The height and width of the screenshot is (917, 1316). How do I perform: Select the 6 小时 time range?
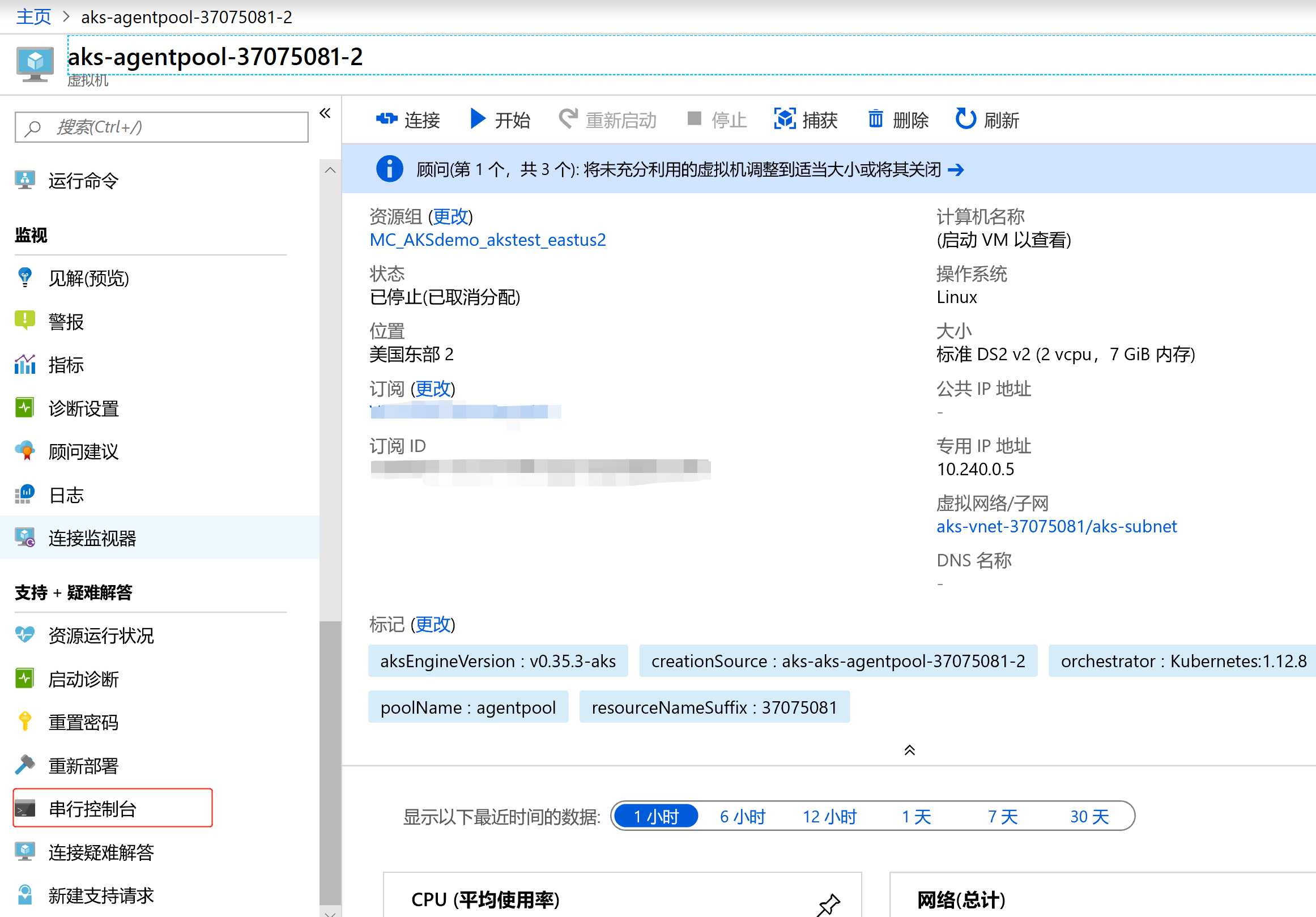coord(743,816)
